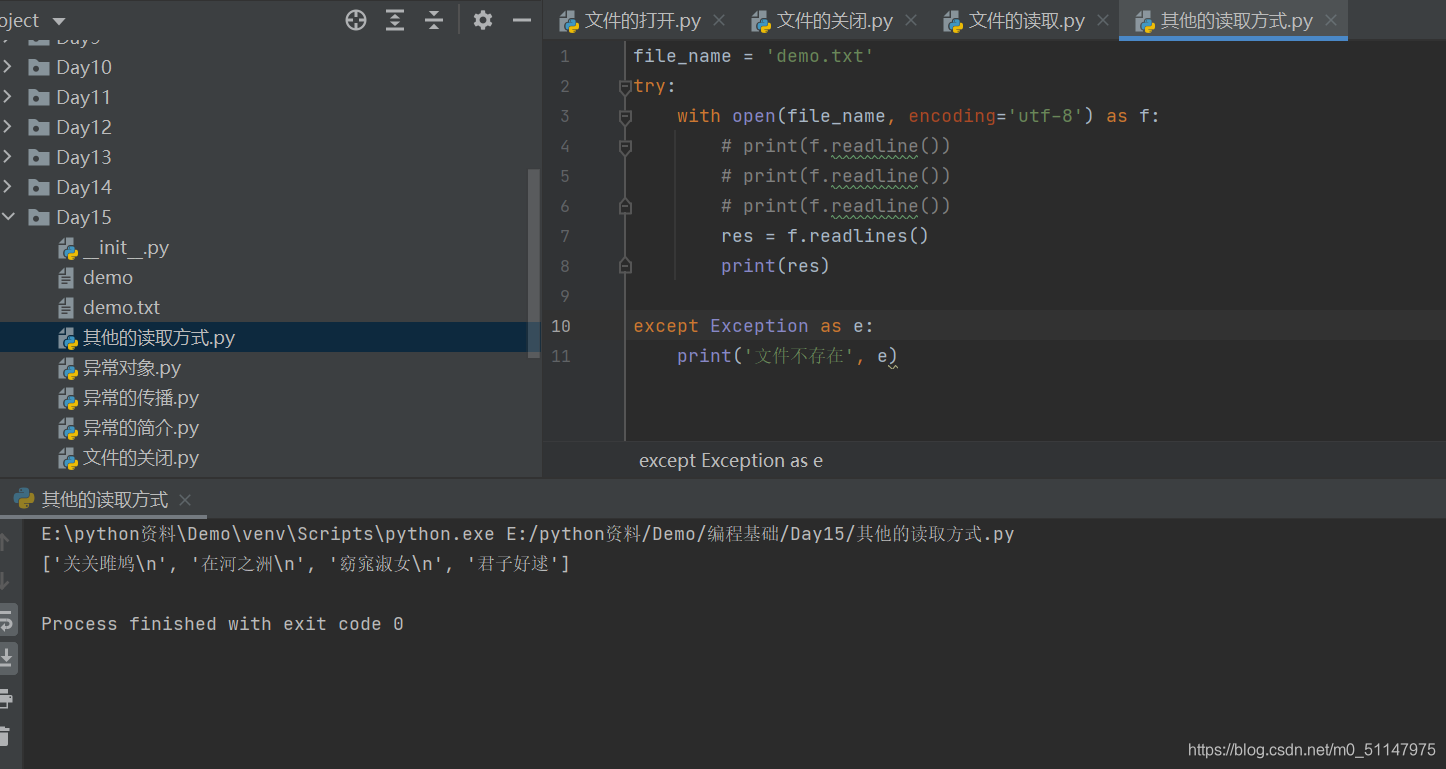Expand the Day11 folder
Screen dimensions: 1446x769
[8, 97]
